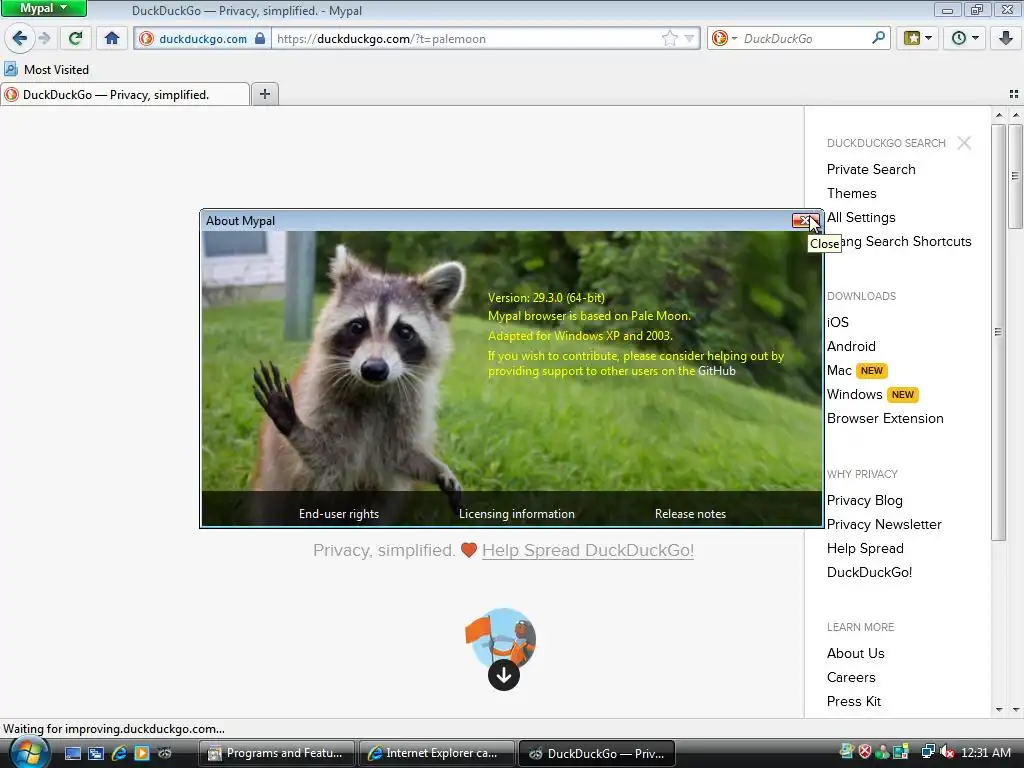
Task: Click the muted volume tray icon
Action: click(x=947, y=752)
